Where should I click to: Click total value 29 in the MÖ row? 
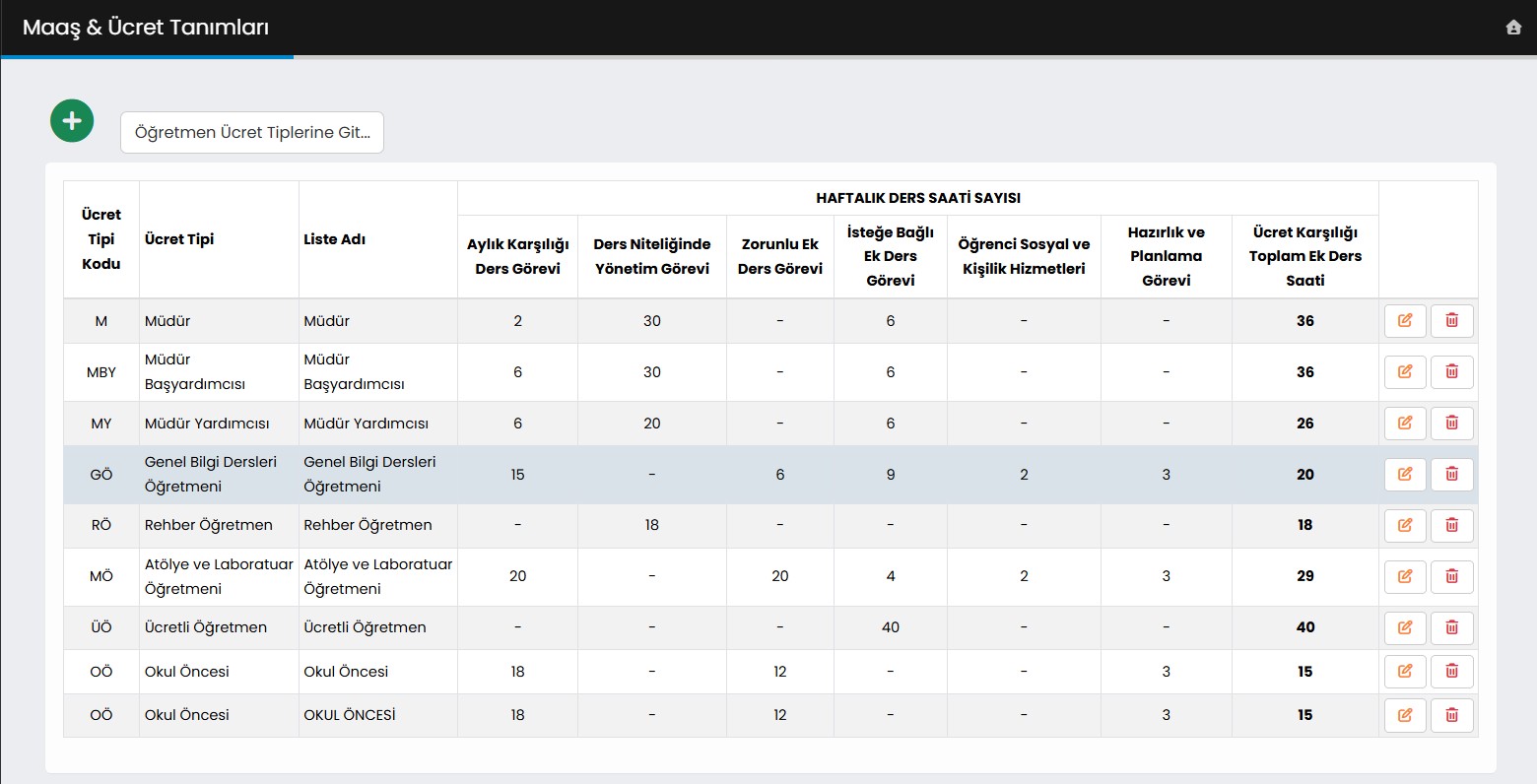pyautogui.click(x=1305, y=576)
